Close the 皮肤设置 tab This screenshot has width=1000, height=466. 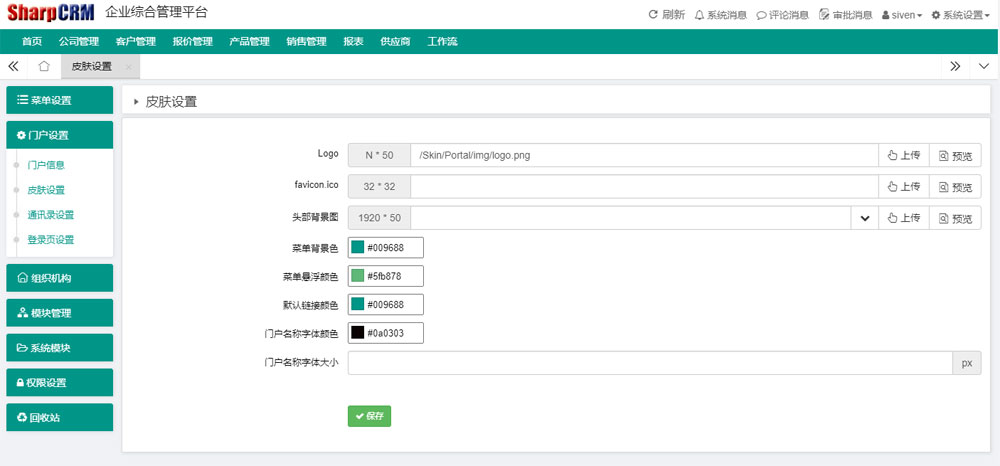pos(128,67)
